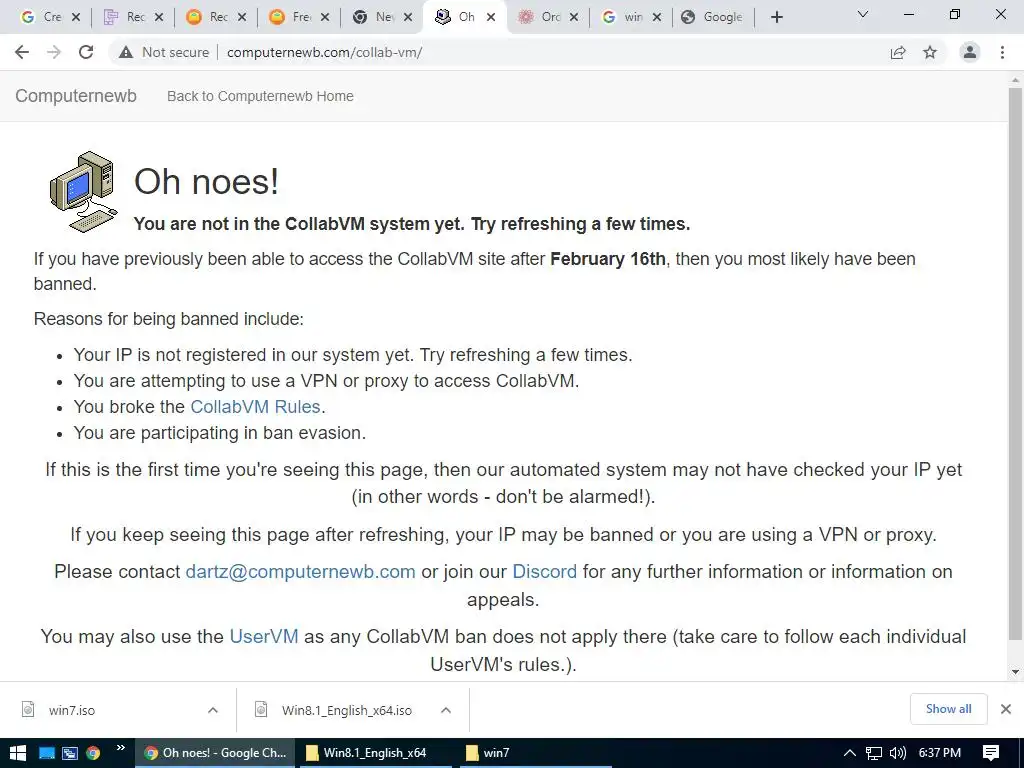The height and width of the screenshot is (768, 1024).
Task: Open the notification center icon
Action: [991, 753]
